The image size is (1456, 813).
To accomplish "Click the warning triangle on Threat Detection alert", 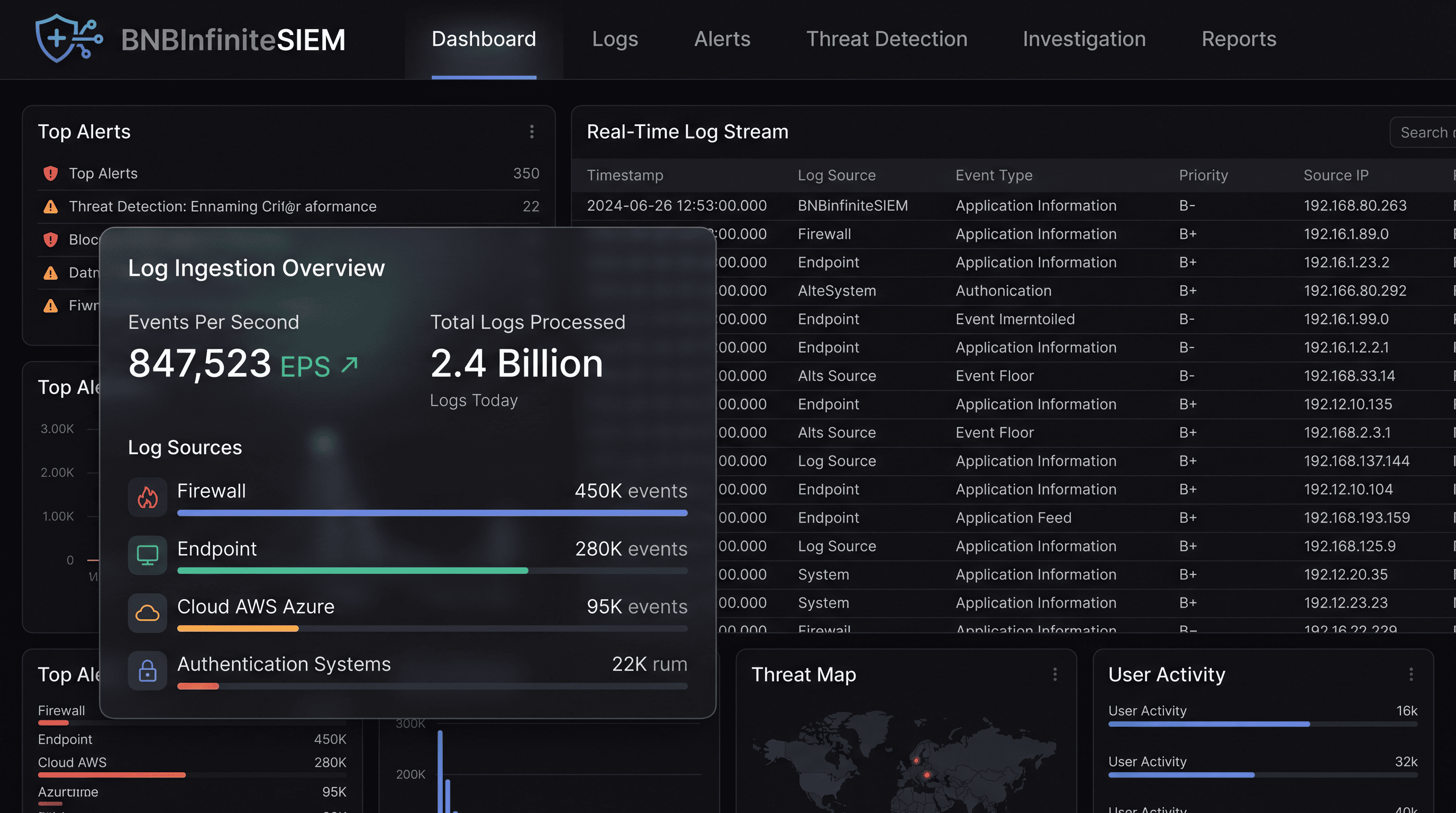I will pyautogui.click(x=51, y=206).
